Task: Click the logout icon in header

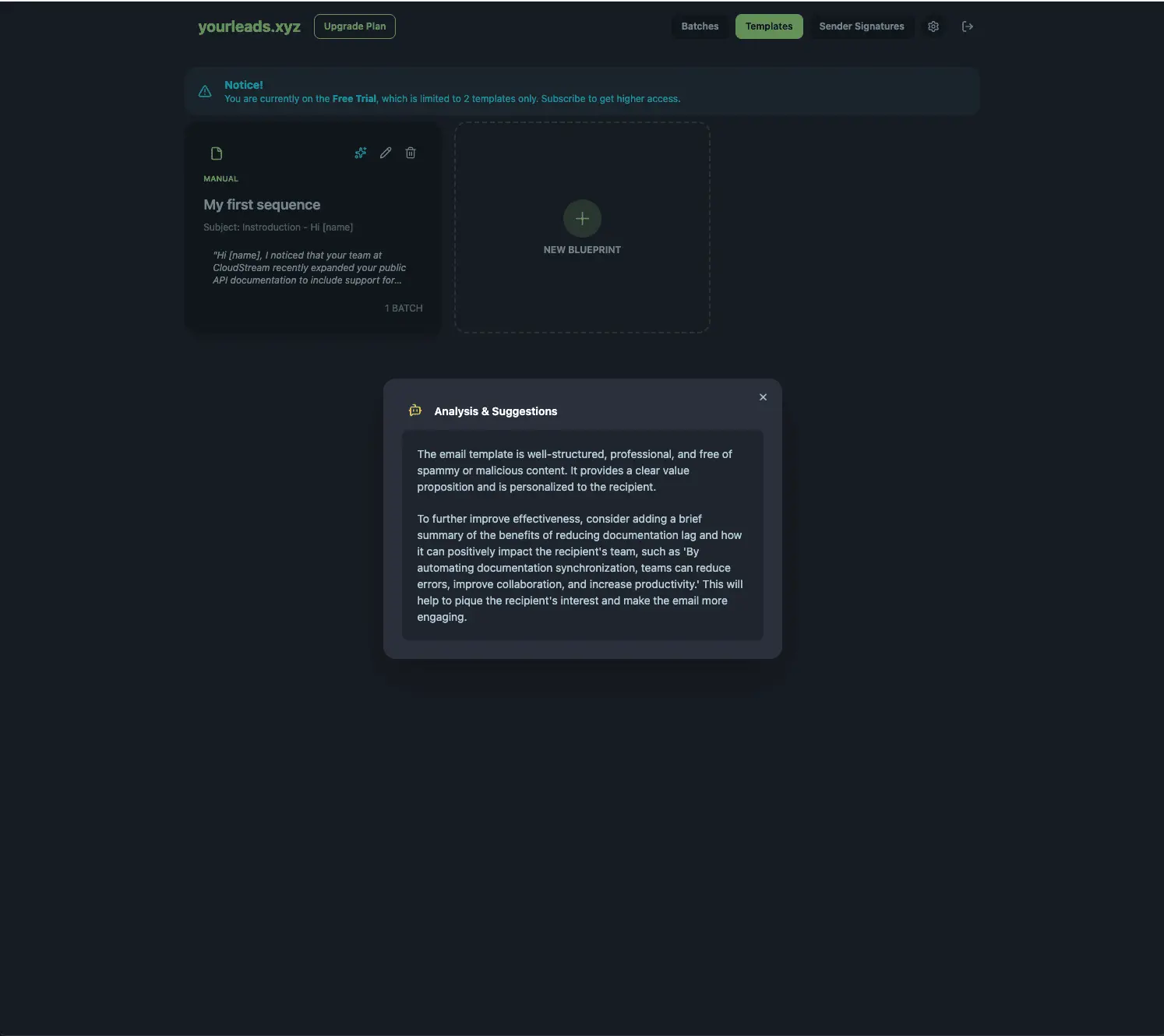Action: 968,26
